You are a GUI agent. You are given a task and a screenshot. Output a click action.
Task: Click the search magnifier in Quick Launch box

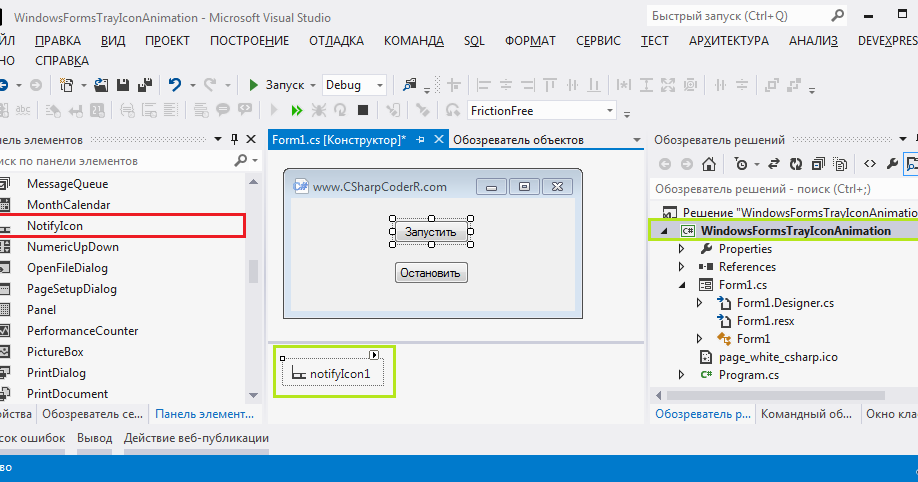[x=838, y=16]
